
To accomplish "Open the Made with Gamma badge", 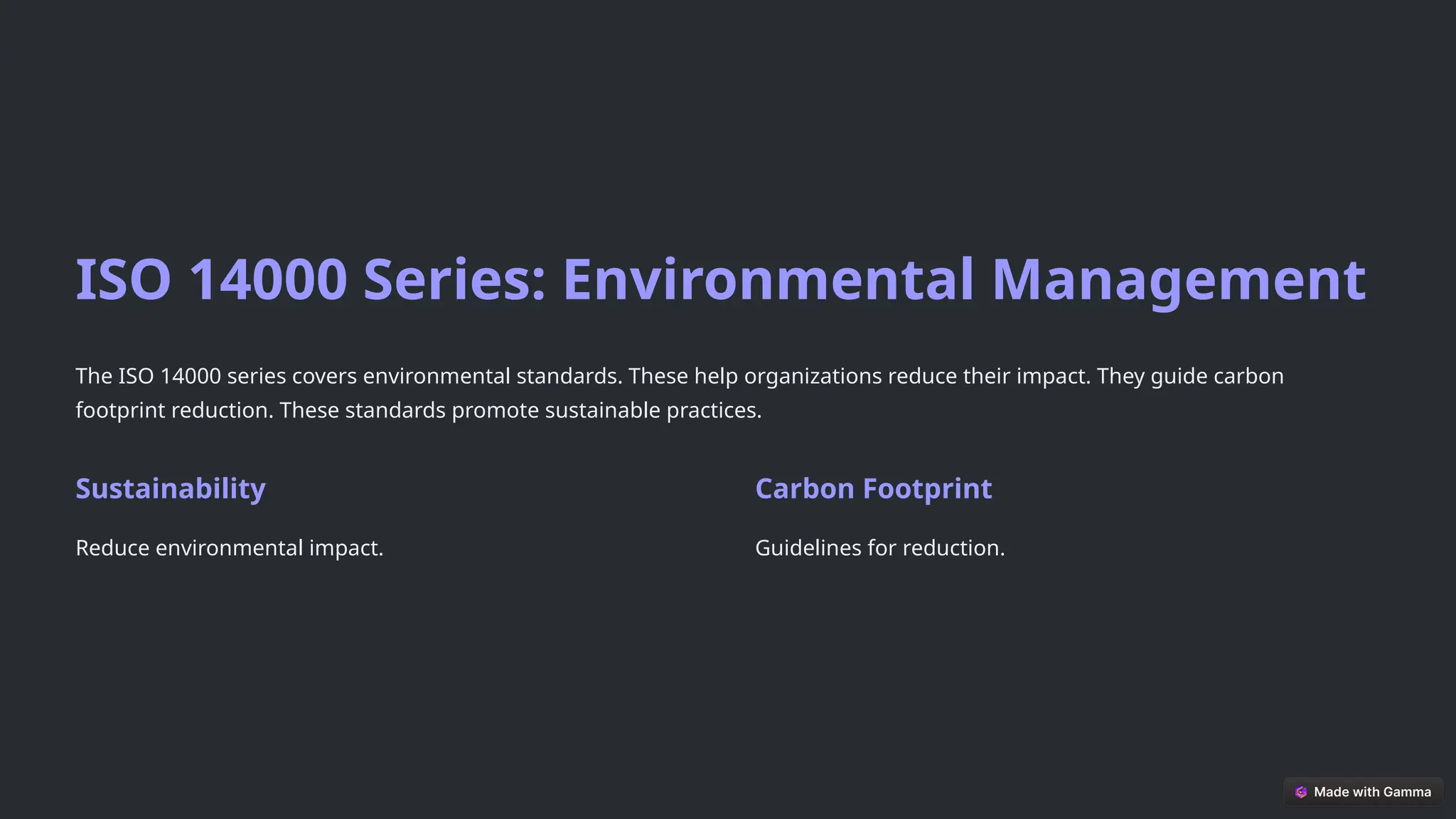I will point(1363,792).
